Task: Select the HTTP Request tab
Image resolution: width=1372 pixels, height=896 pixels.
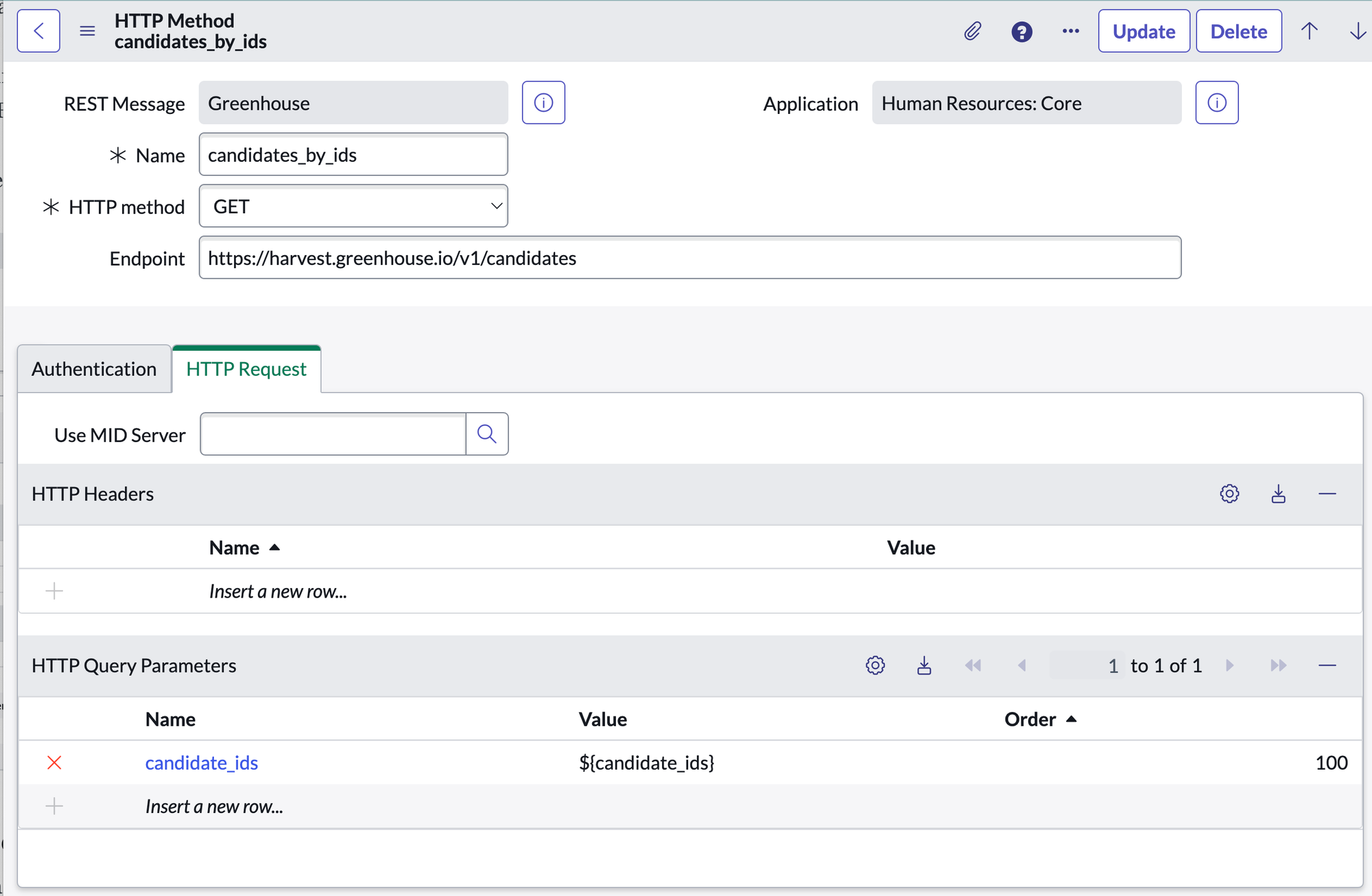Action: coord(246,369)
